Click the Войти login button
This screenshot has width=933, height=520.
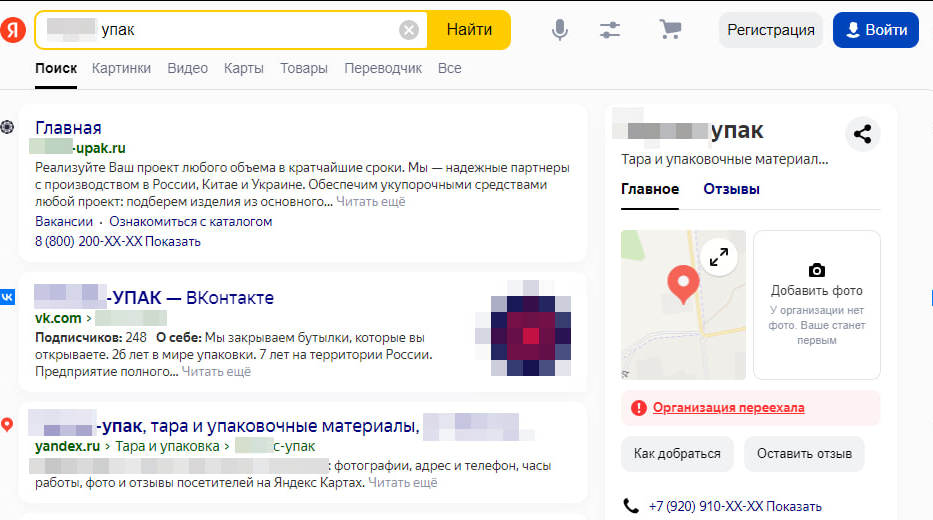tap(876, 30)
